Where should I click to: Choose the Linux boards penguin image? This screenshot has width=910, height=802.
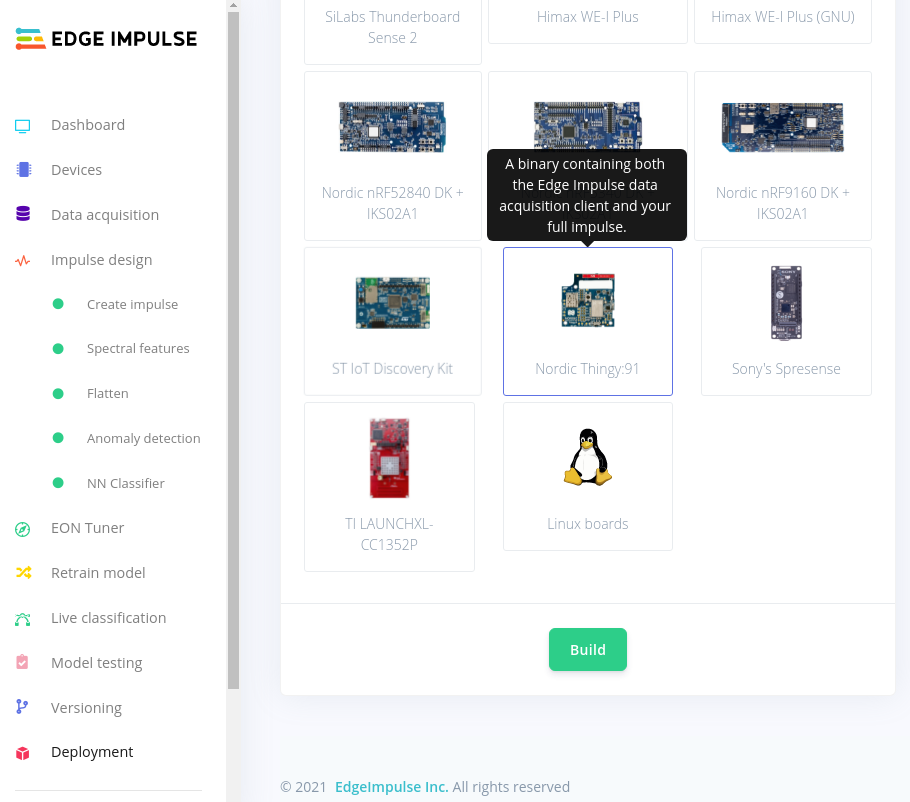[x=587, y=457]
